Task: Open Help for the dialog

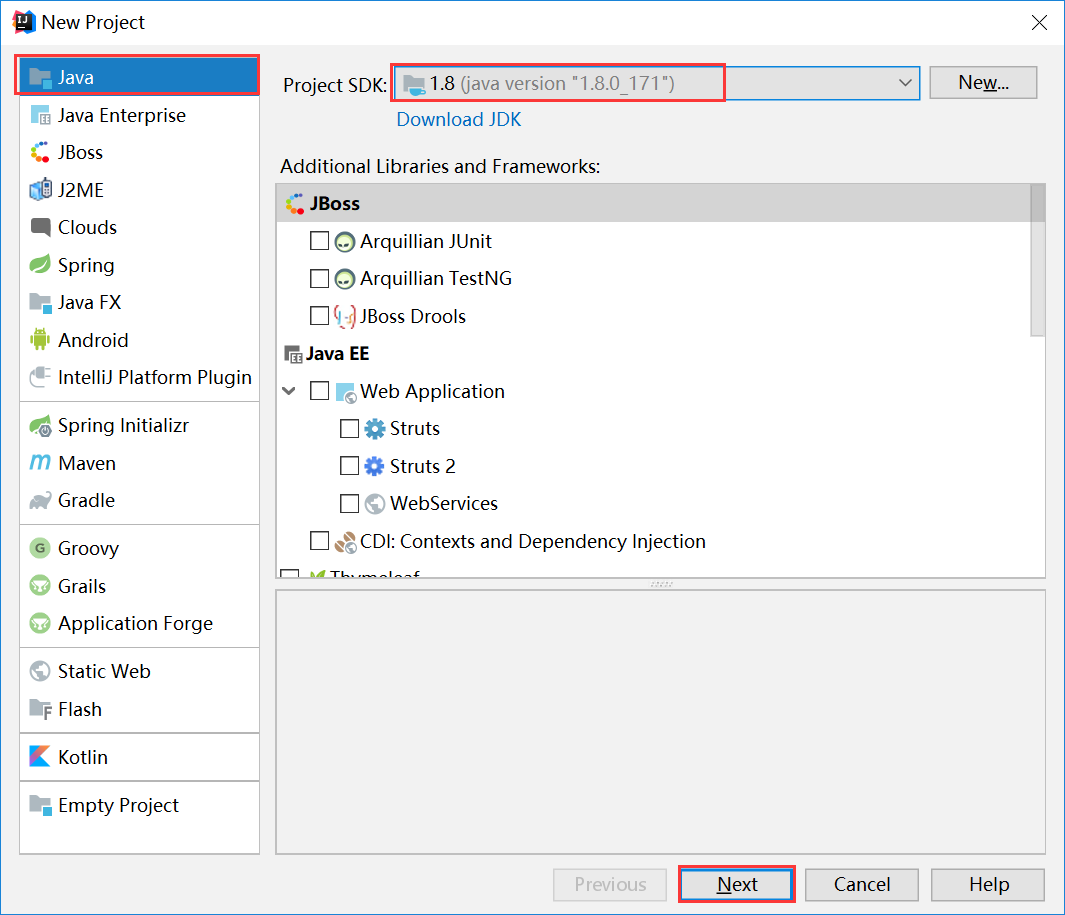Action: [x=988, y=884]
